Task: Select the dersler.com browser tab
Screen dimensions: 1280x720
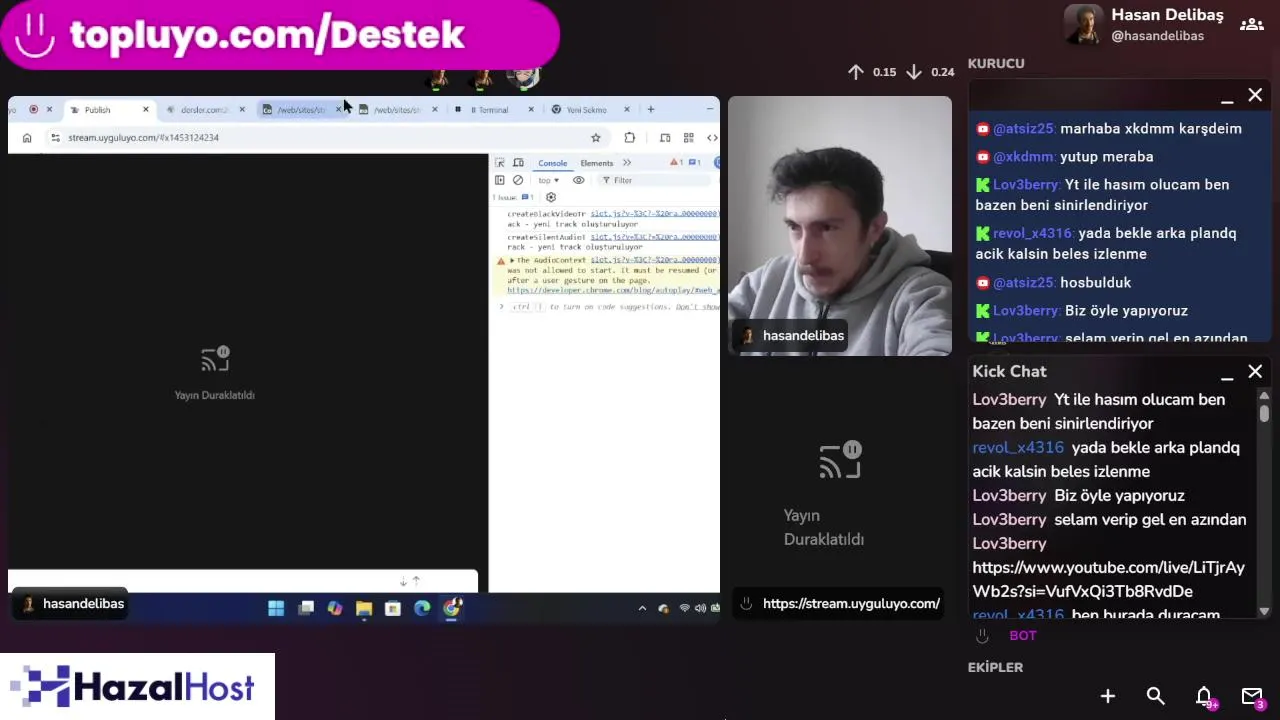Action: point(204,109)
